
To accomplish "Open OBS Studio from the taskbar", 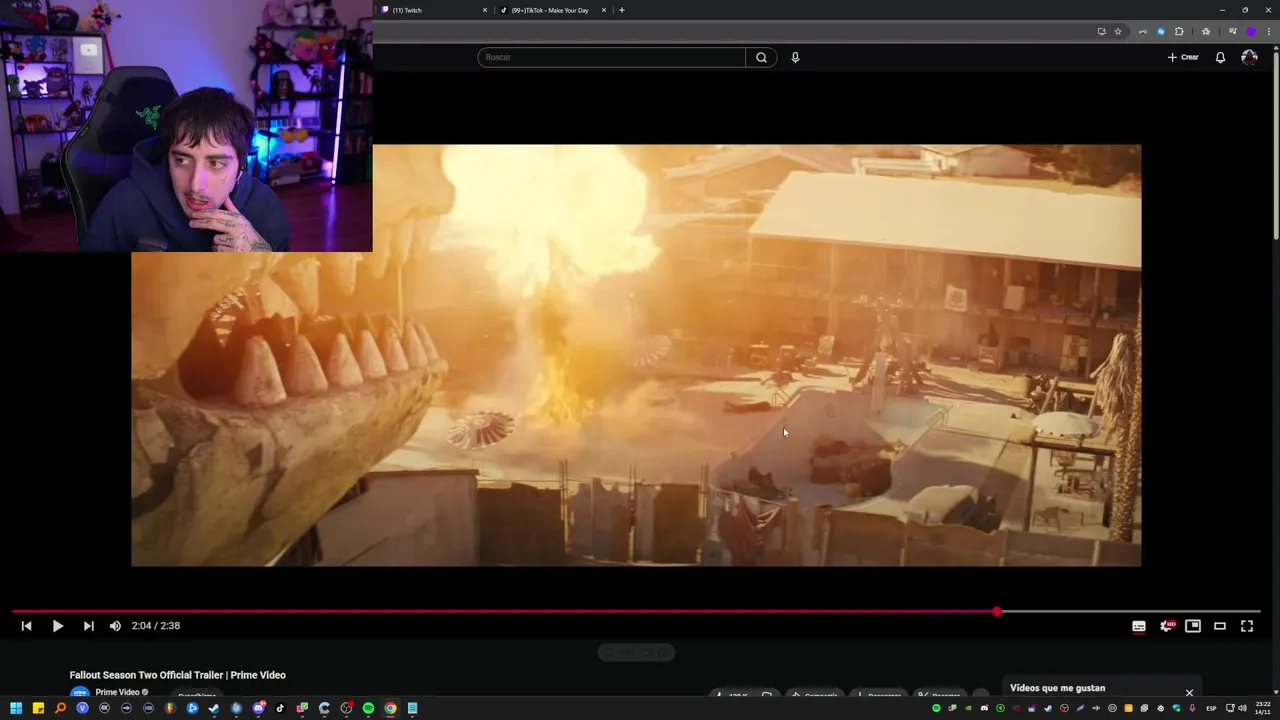I will [346, 708].
